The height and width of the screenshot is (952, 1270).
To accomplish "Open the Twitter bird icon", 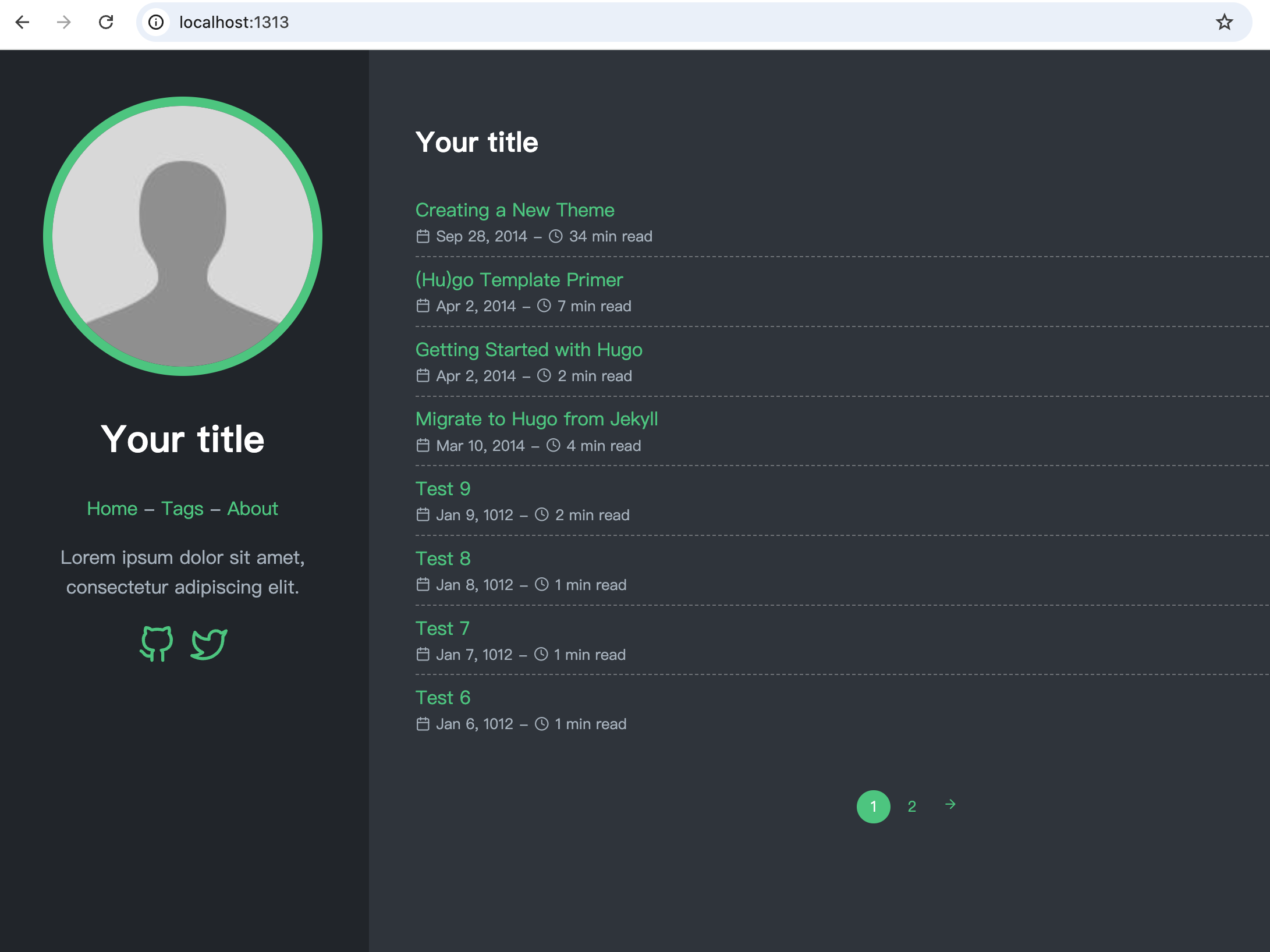I will point(209,644).
